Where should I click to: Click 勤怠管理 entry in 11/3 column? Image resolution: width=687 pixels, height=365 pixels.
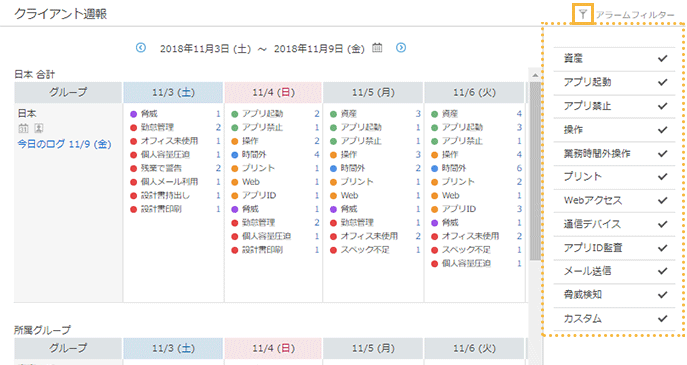157,128
